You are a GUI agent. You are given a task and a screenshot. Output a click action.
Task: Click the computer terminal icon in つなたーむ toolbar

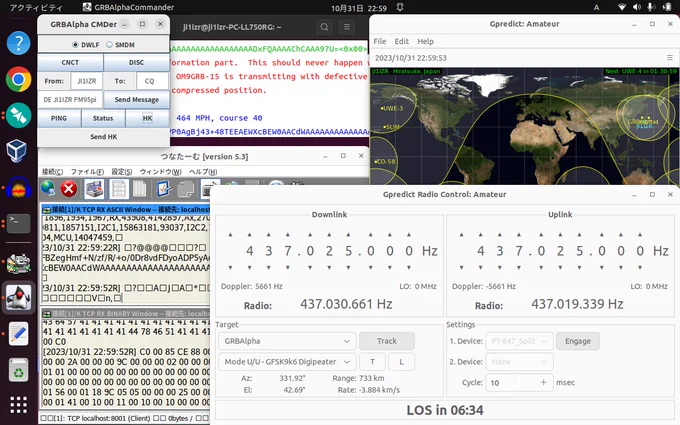pyautogui.click(x=94, y=189)
